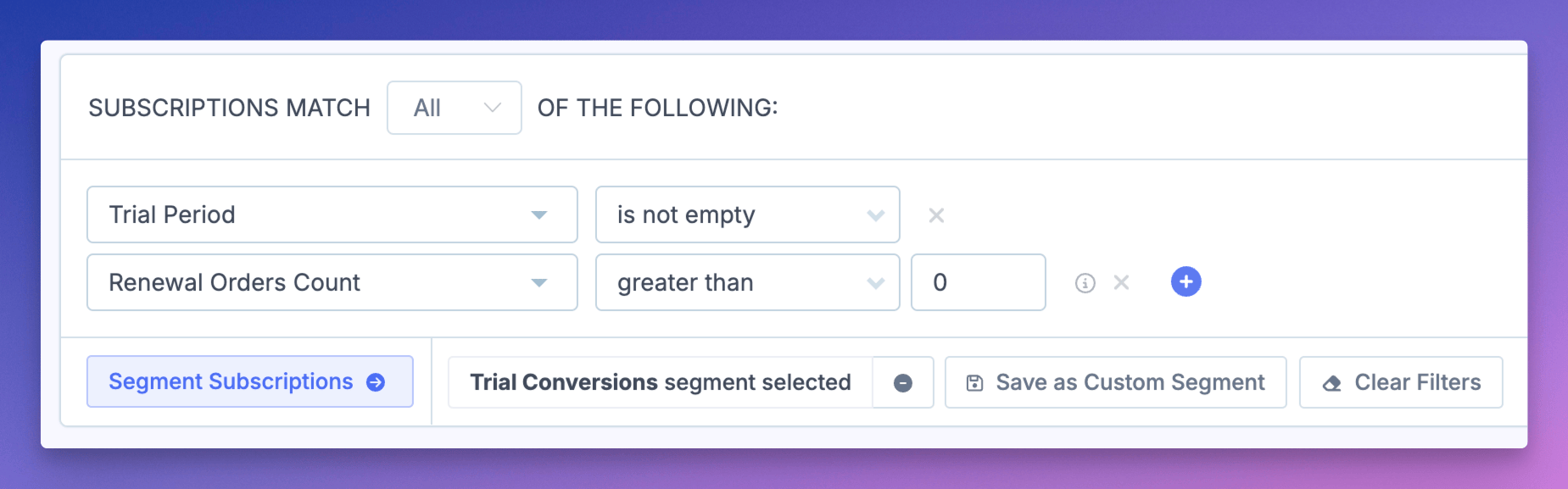The width and height of the screenshot is (1568, 489).
Task: Remove the Trial Period filter row
Action: tap(936, 215)
